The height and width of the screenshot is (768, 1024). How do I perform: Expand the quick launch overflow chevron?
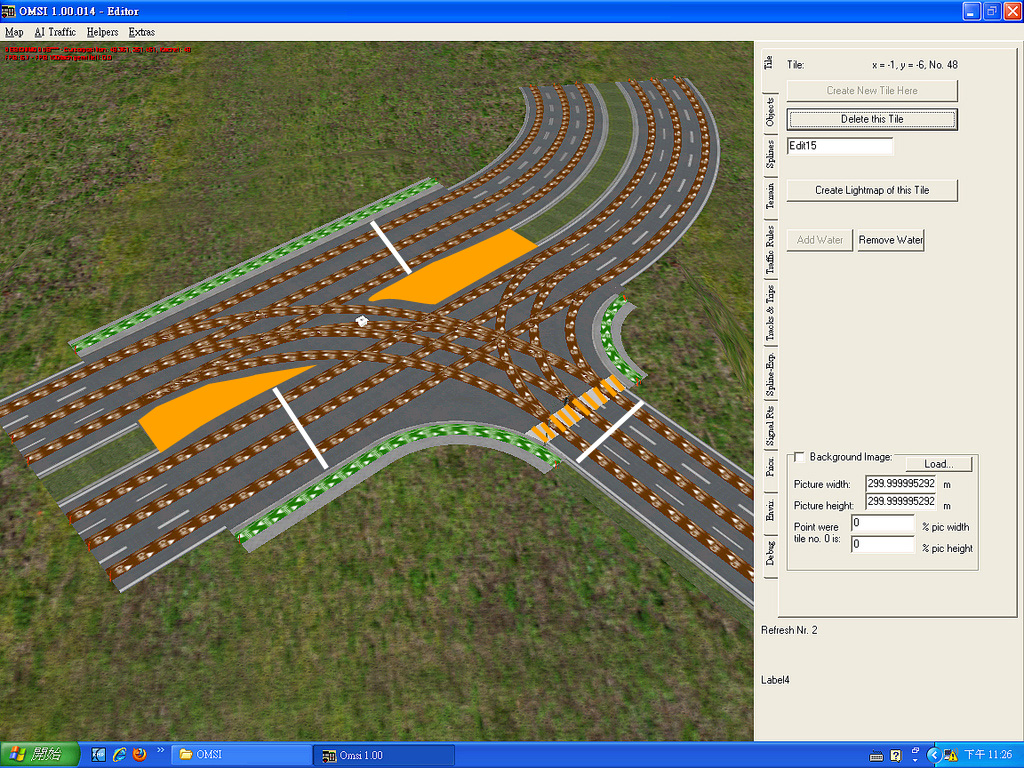pos(160,750)
